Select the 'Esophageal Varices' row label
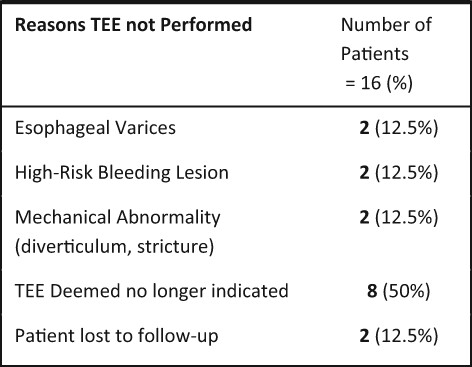472x367 pixels. click(x=95, y=128)
